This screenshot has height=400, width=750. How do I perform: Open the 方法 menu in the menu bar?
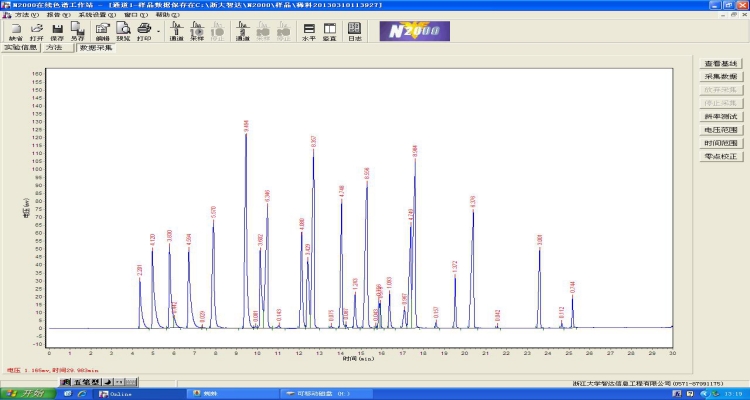point(26,15)
